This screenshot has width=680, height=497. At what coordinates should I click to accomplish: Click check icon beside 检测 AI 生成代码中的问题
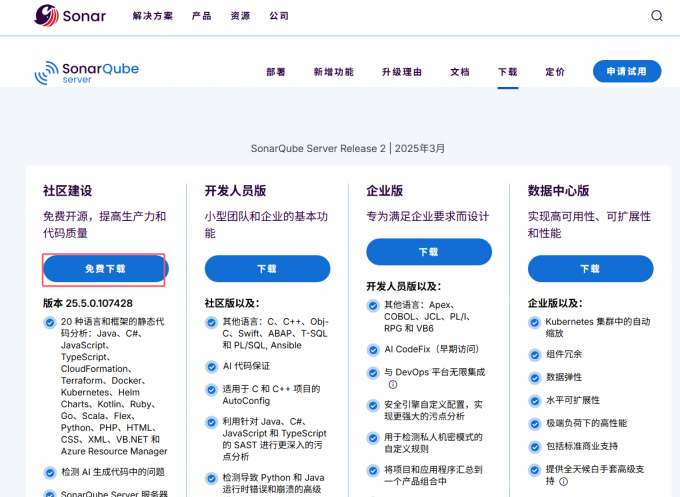tap(50, 473)
